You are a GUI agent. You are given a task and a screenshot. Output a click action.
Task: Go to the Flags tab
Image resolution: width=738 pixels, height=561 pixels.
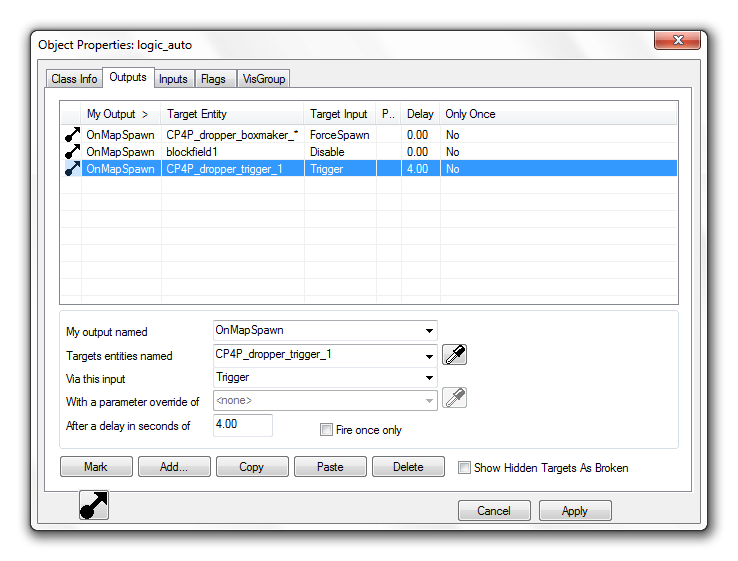pyautogui.click(x=213, y=79)
